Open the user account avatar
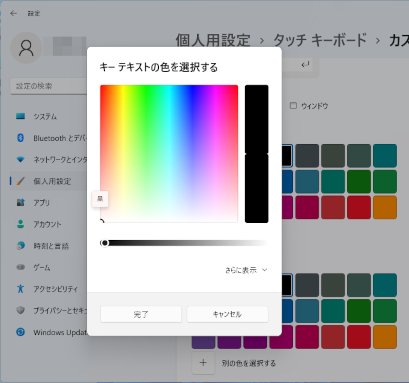This screenshot has width=409, height=383. pyautogui.click(x=26, y=48)
